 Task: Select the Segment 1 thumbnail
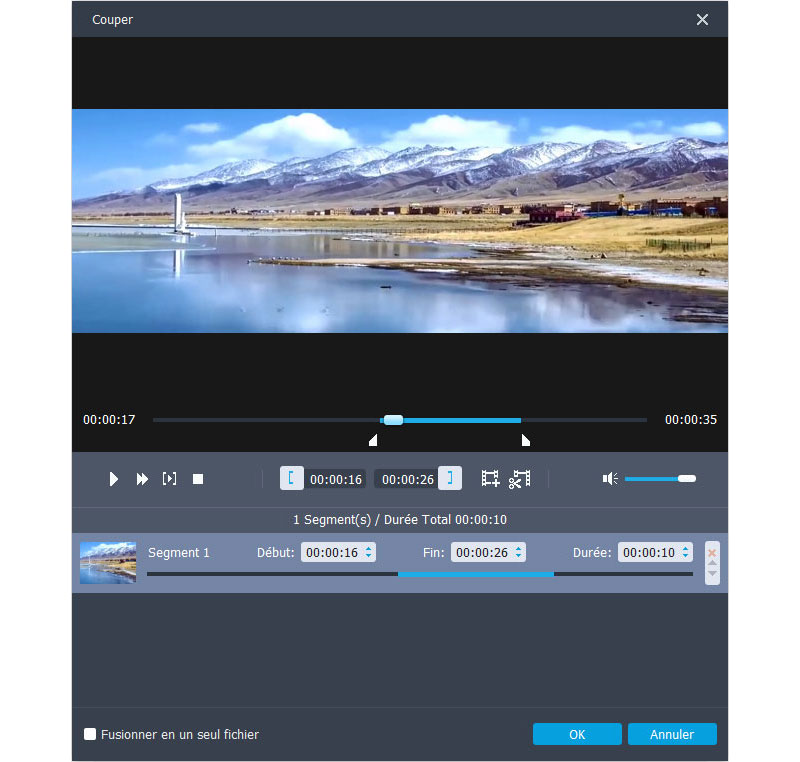[x=107, y=562]
